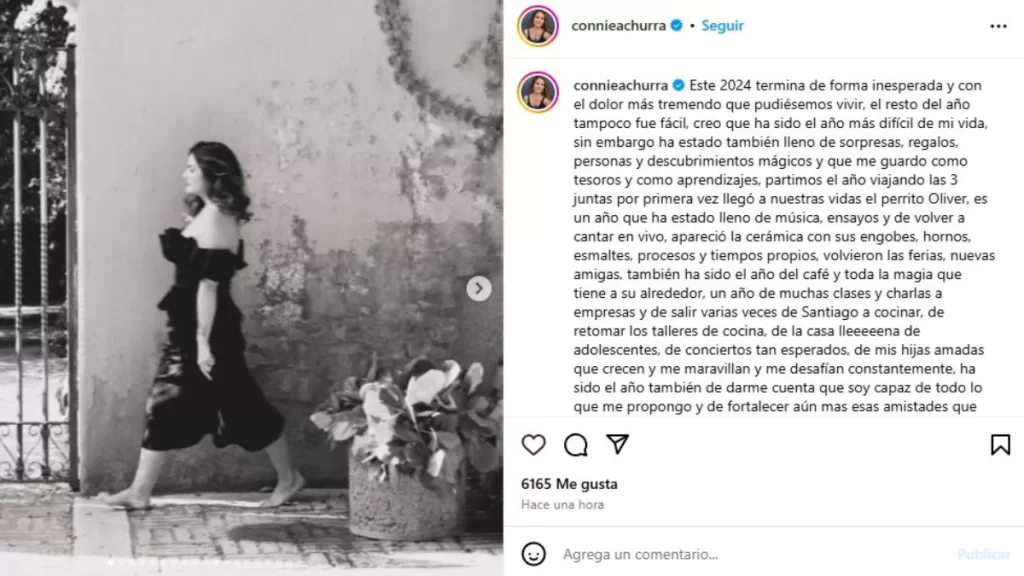The height and width of the screenshot is (576, 1024).
Task: Click verified badge next to header username
Action: coord(677,25)
